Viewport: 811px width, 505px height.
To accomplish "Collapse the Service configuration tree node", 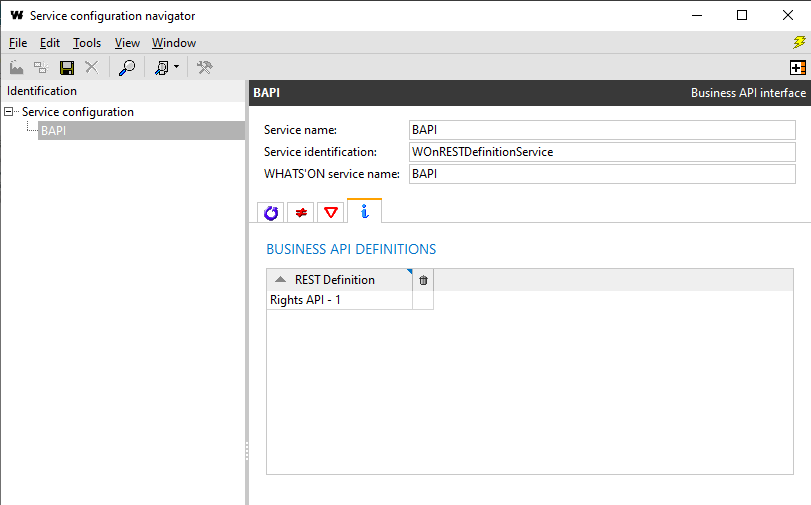I will click(x=9, y=112).
